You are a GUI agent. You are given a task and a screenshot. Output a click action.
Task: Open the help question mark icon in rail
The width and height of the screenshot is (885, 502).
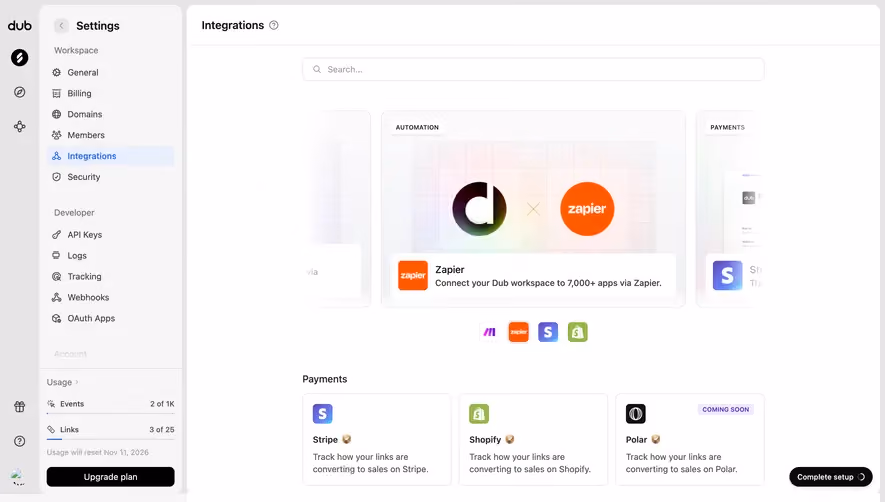[x=20, y=441]
